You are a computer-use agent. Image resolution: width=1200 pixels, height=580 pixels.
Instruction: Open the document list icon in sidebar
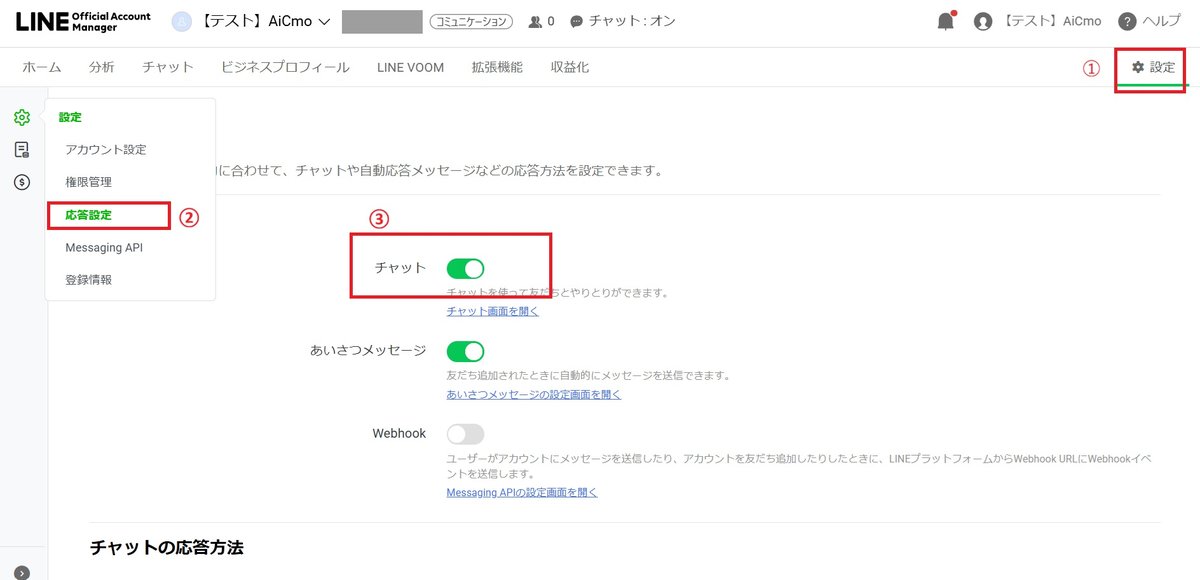point(22,150)
